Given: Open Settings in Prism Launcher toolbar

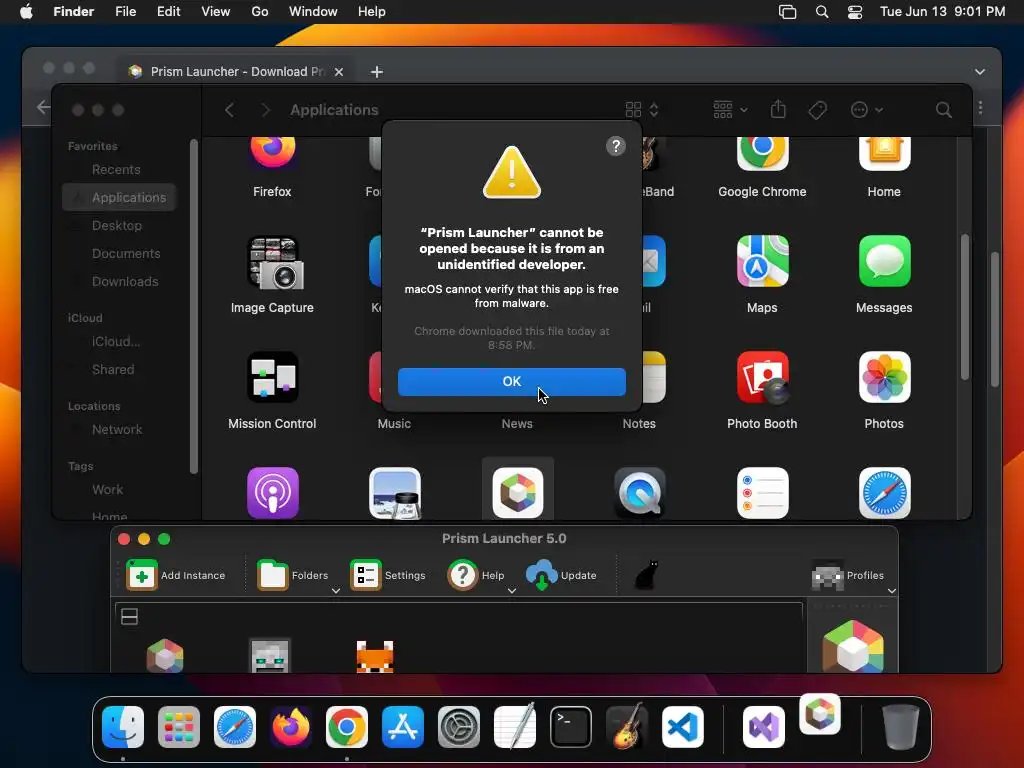Looking at the screenshot, I should [x=388, y=575].
